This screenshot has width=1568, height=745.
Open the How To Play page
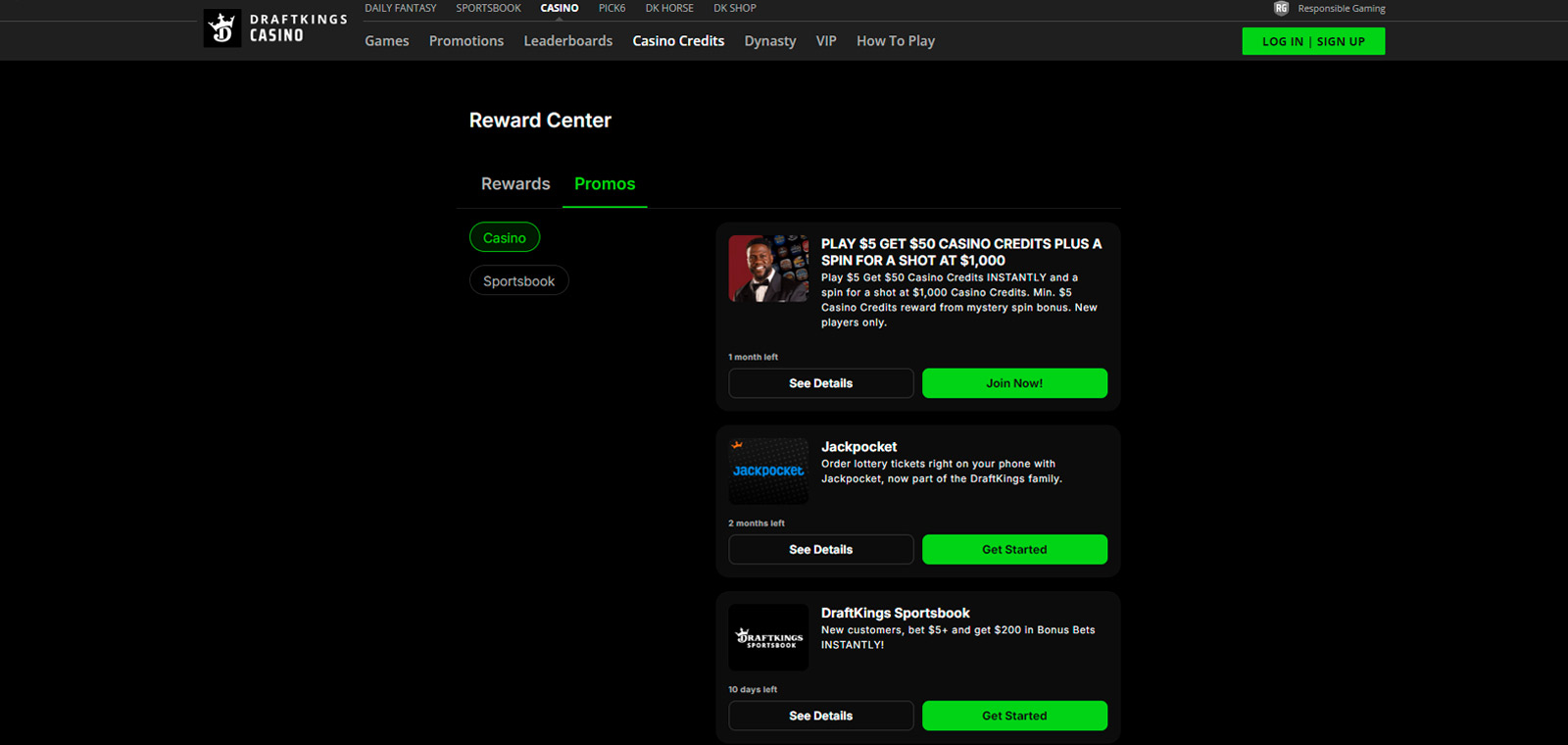coord(896,41)
